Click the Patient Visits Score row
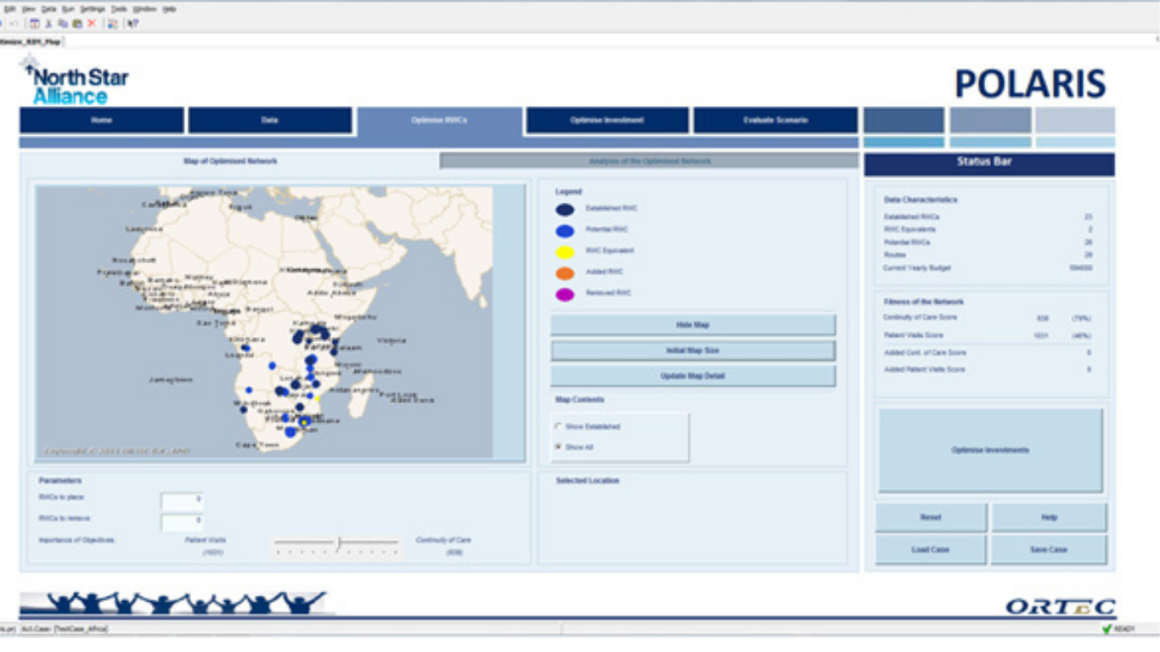1160x652 pixels. click(988, 335)
